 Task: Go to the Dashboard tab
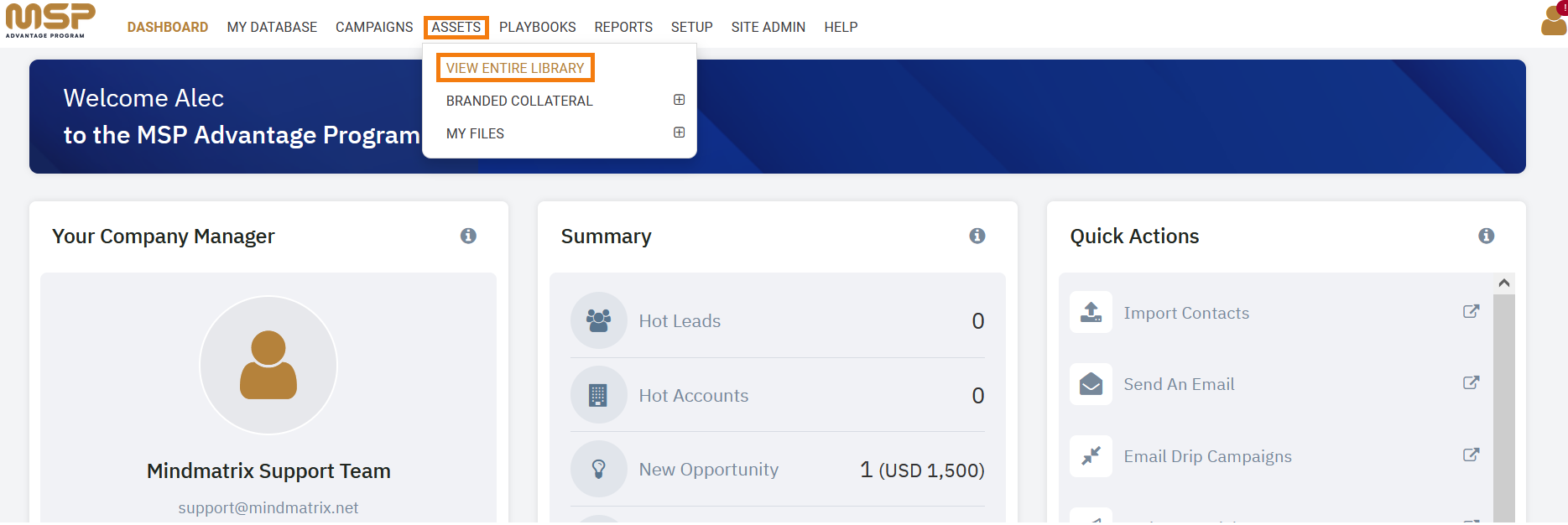tap(168, 27)
